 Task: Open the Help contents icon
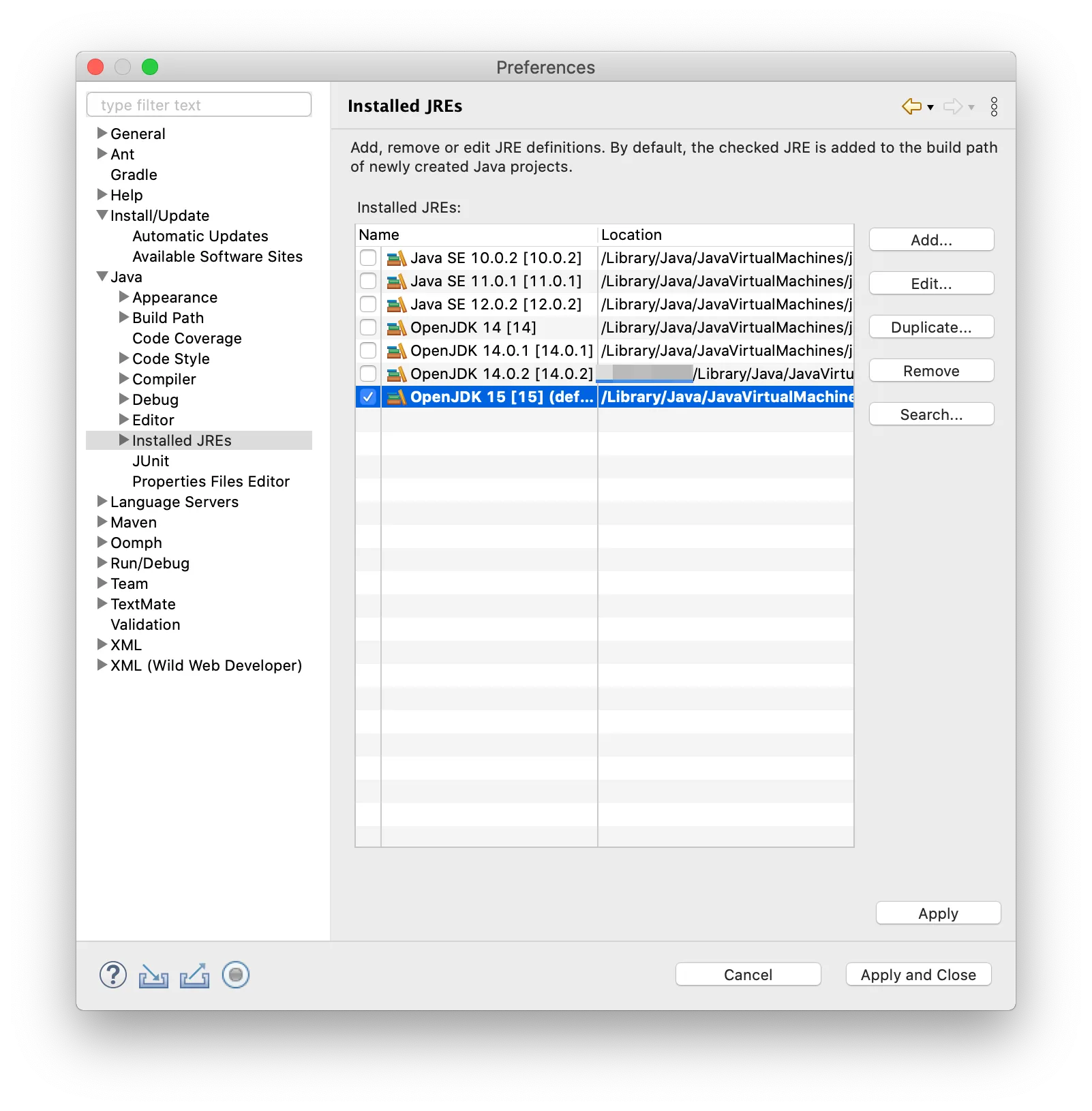click(x=113, y=975)
